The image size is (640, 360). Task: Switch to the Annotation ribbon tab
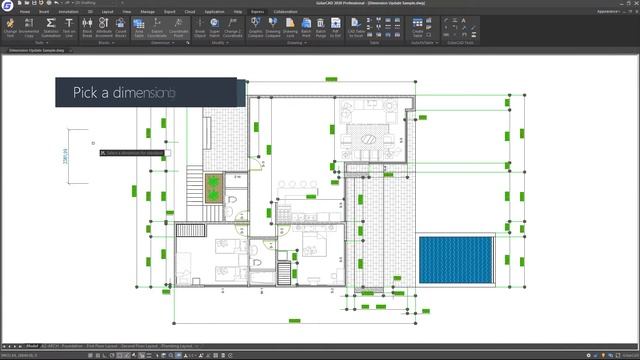(69, 12)
